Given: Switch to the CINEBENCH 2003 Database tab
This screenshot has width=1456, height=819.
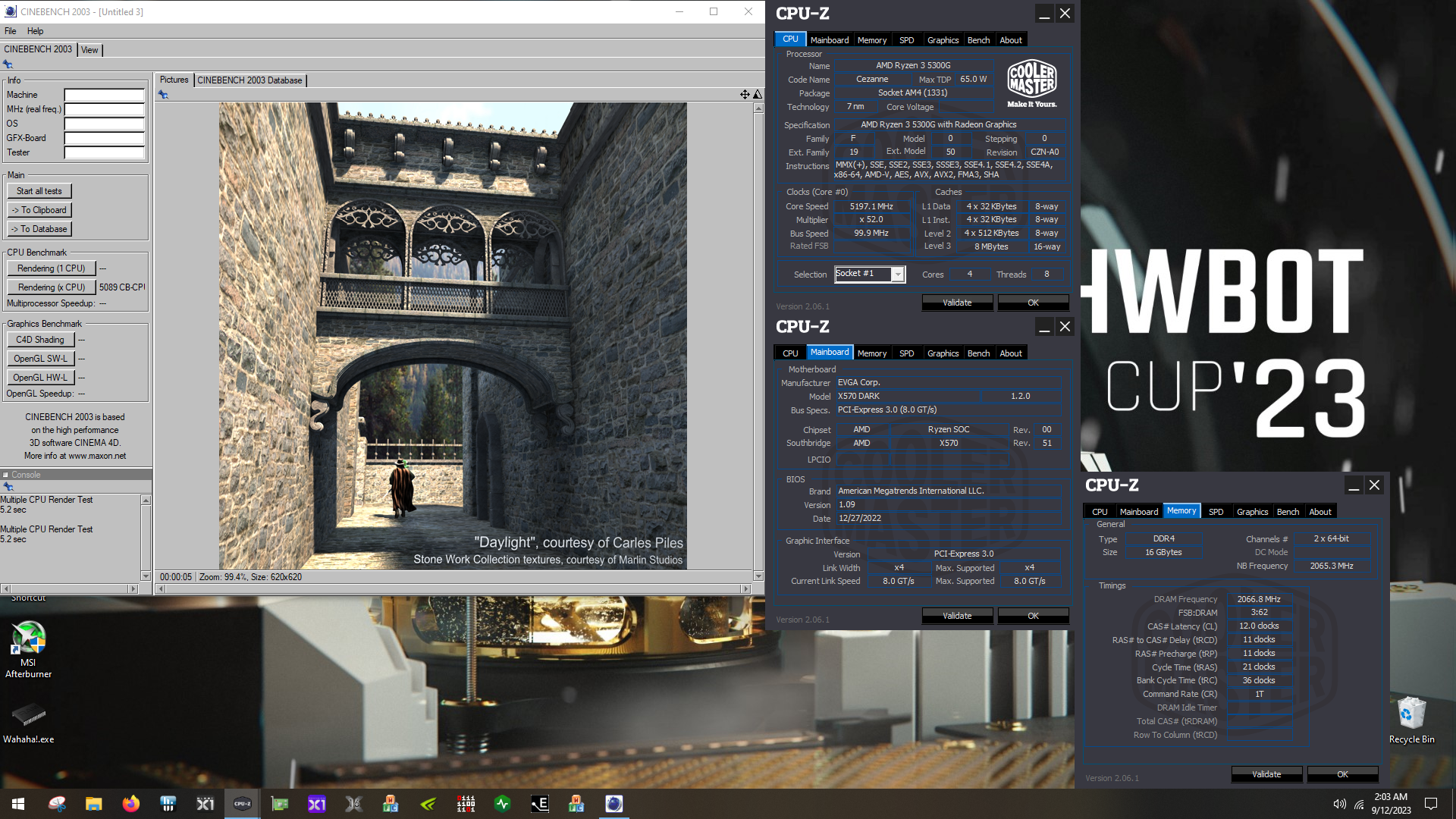Looking at the screenshot, I should point(249,80).
